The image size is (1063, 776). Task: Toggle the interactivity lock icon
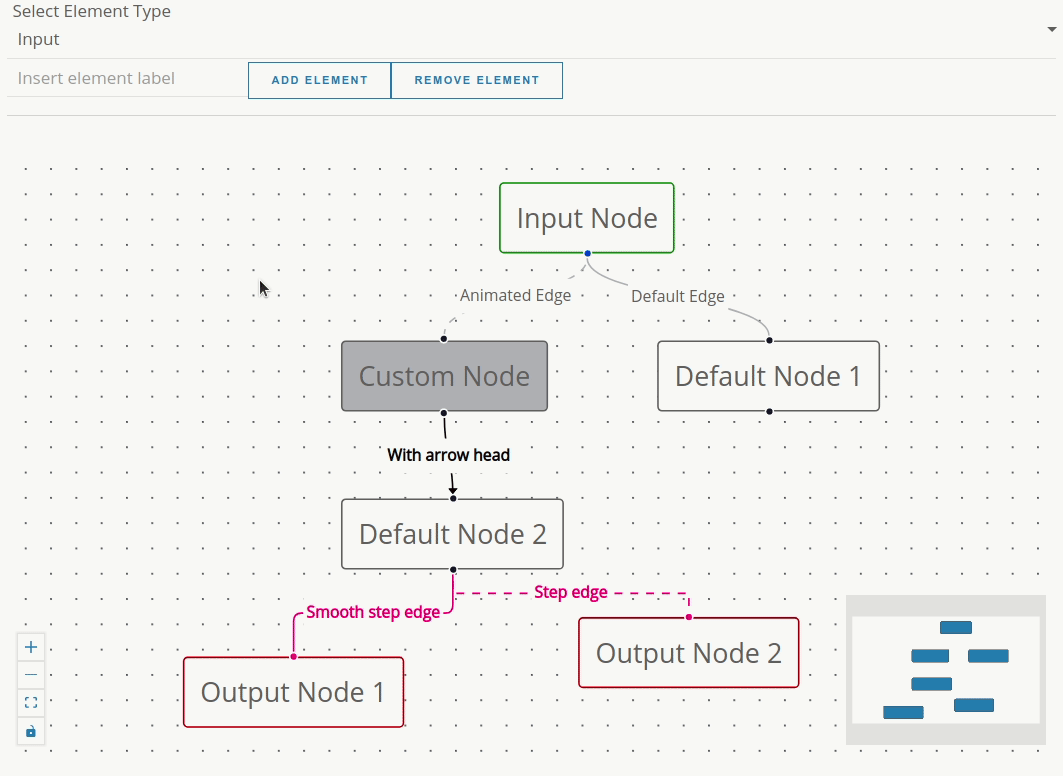(x=31, y=731)
